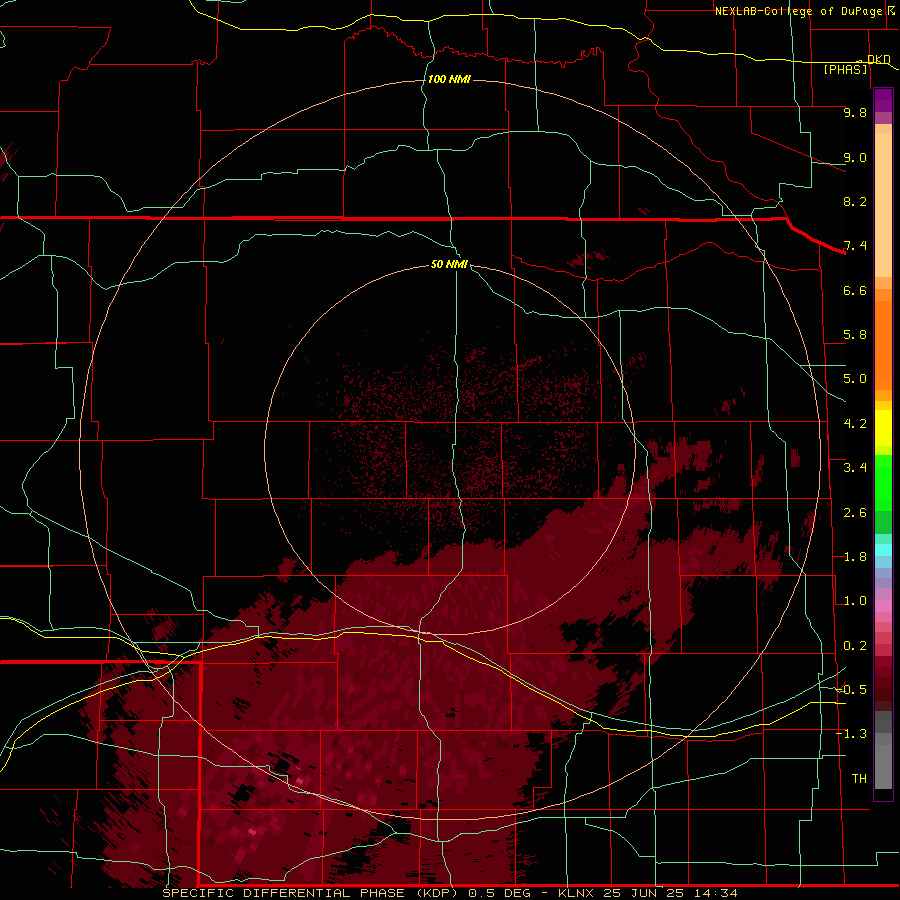Screen dimensions: 900x900
Task: Click the 0.2 scale value
Action: 855,646
